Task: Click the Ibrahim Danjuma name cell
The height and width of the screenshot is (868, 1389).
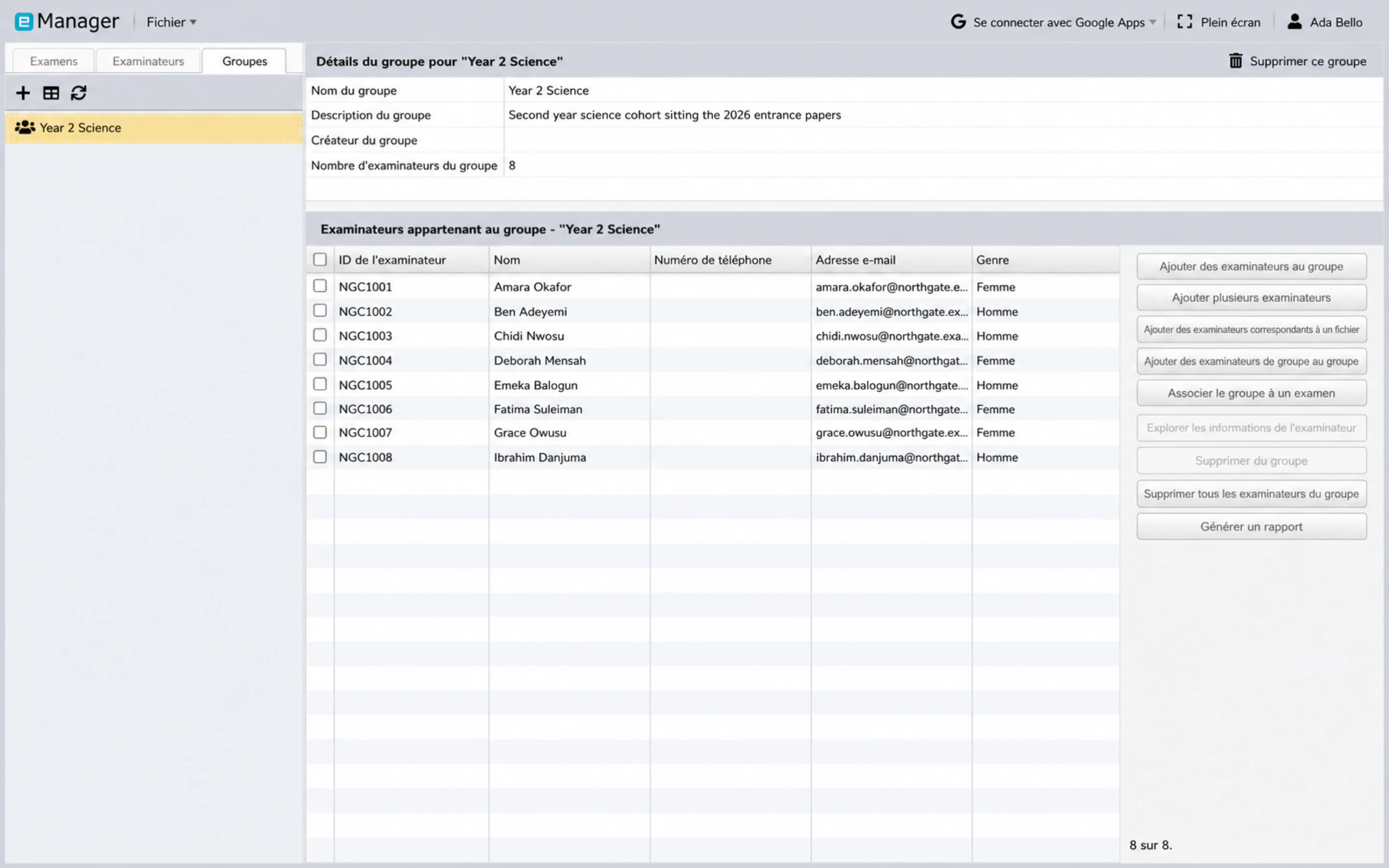Action: (570, 458)
